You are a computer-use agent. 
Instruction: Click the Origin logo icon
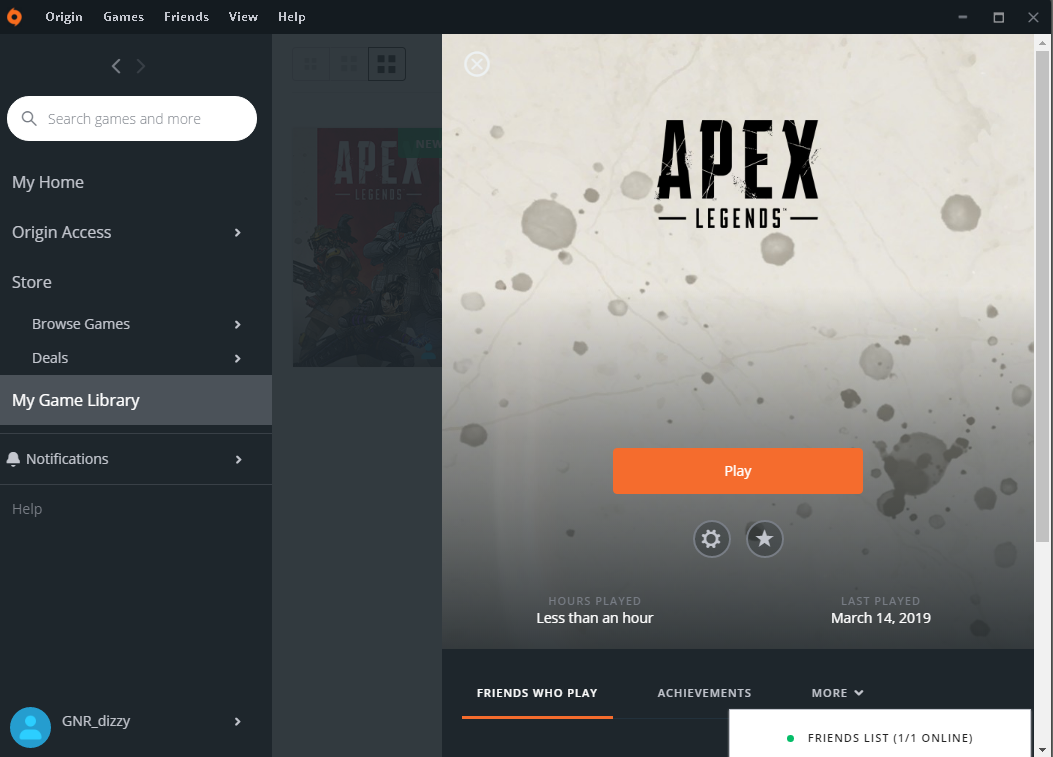[14, 17]
